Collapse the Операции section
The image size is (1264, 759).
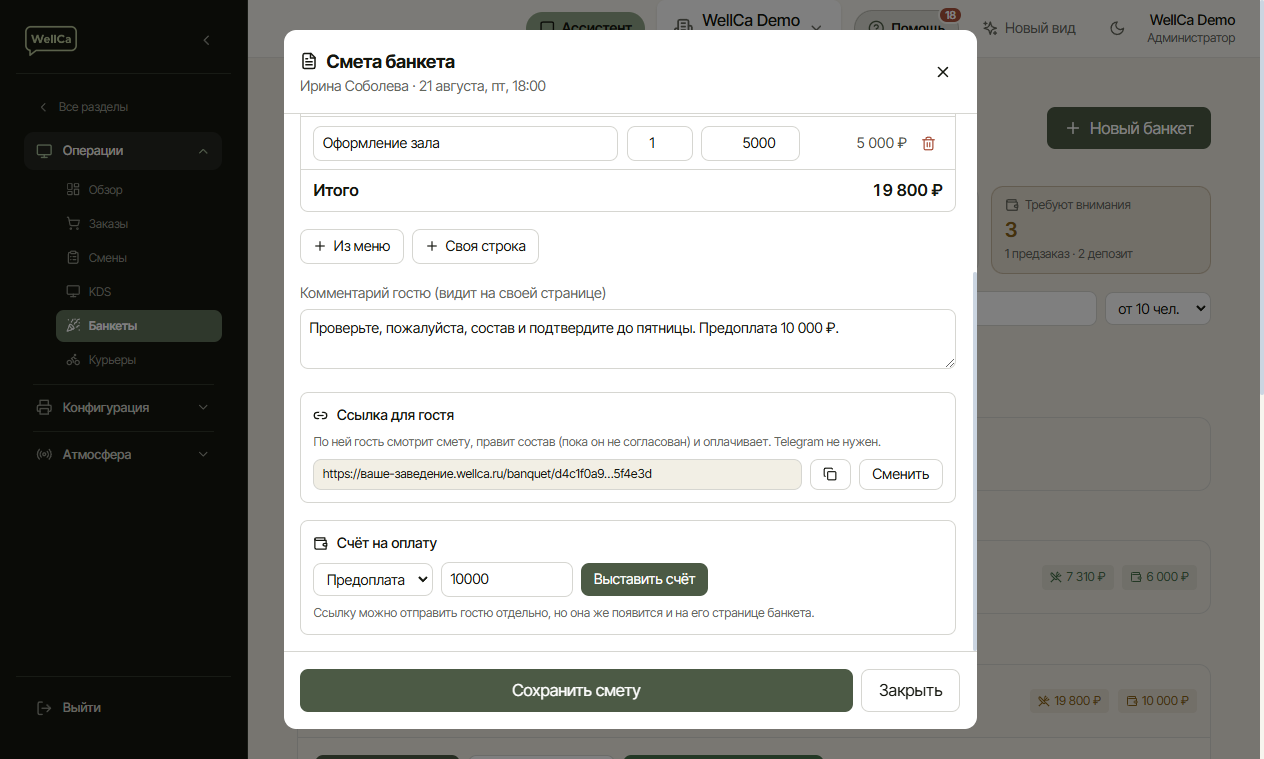[123, 151]
